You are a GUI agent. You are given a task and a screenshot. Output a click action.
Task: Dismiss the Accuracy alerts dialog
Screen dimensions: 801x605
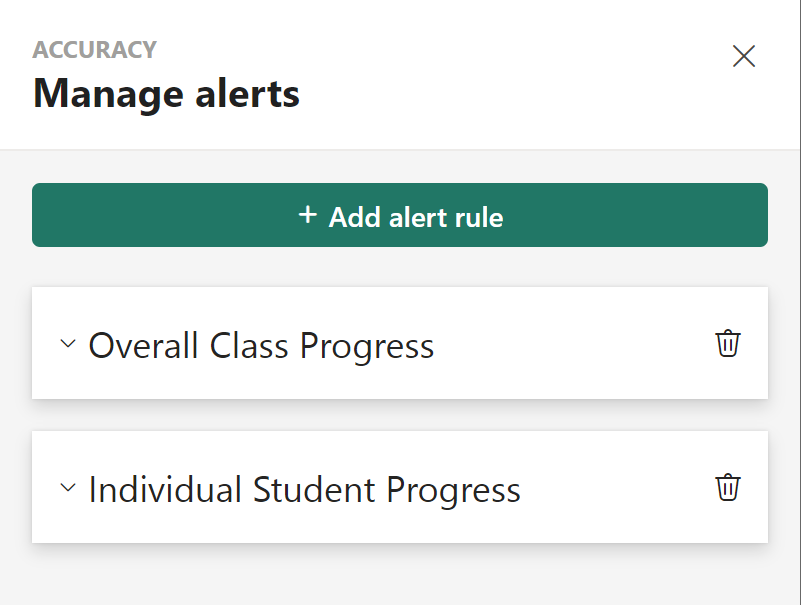[744, 57]
